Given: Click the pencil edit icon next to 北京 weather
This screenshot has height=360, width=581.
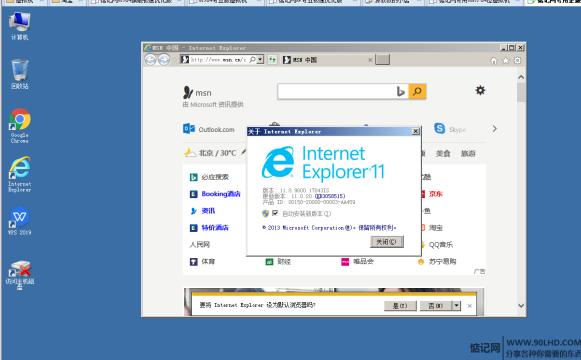Looking at the screenshot, I should tap(243, 152).
